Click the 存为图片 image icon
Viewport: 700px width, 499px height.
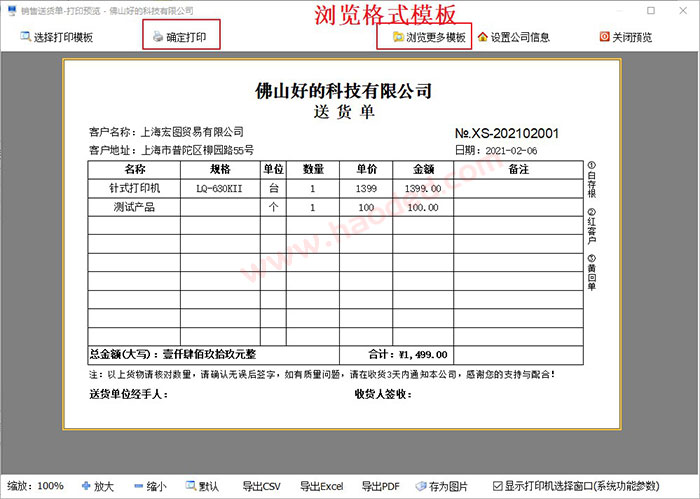pyautogui.click(x=421, y=486)
